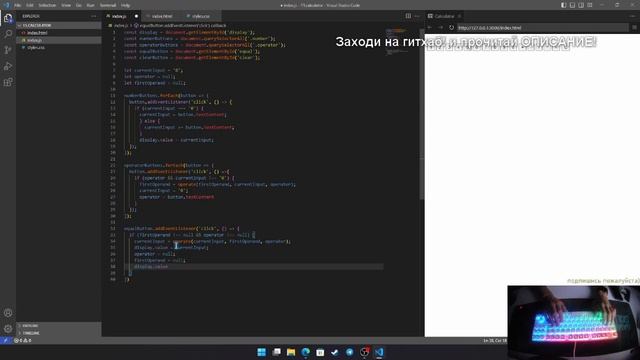Switch to the style.css editor tab
This screenshot has width=640, height=360.
200,16
